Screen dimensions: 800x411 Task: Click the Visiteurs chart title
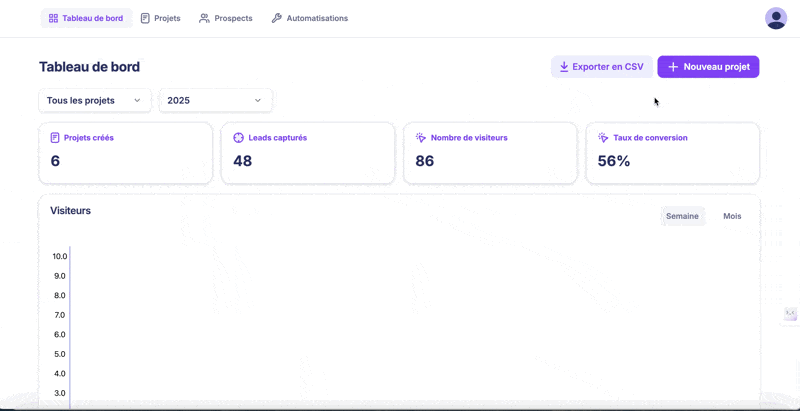pos(70,211)
